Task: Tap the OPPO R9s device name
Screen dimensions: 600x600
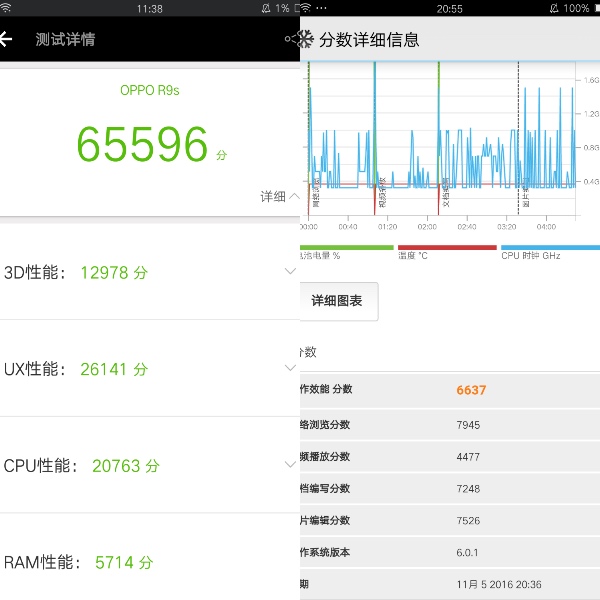Action: coord(150,90)
